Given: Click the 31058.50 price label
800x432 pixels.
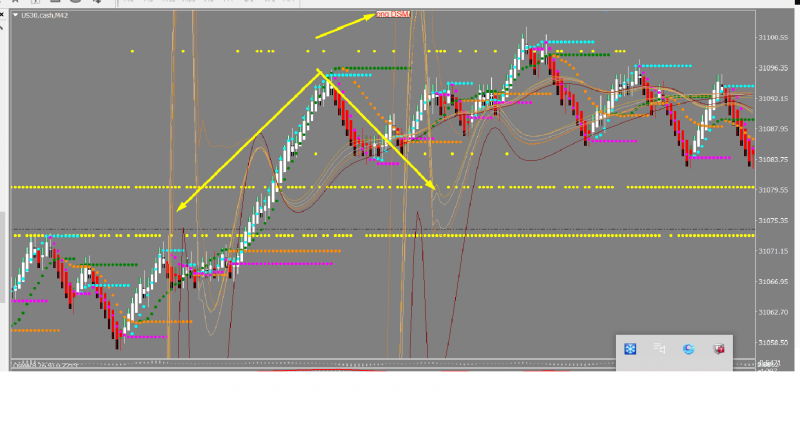Looking at the screenshot, I should click(773, 343).
